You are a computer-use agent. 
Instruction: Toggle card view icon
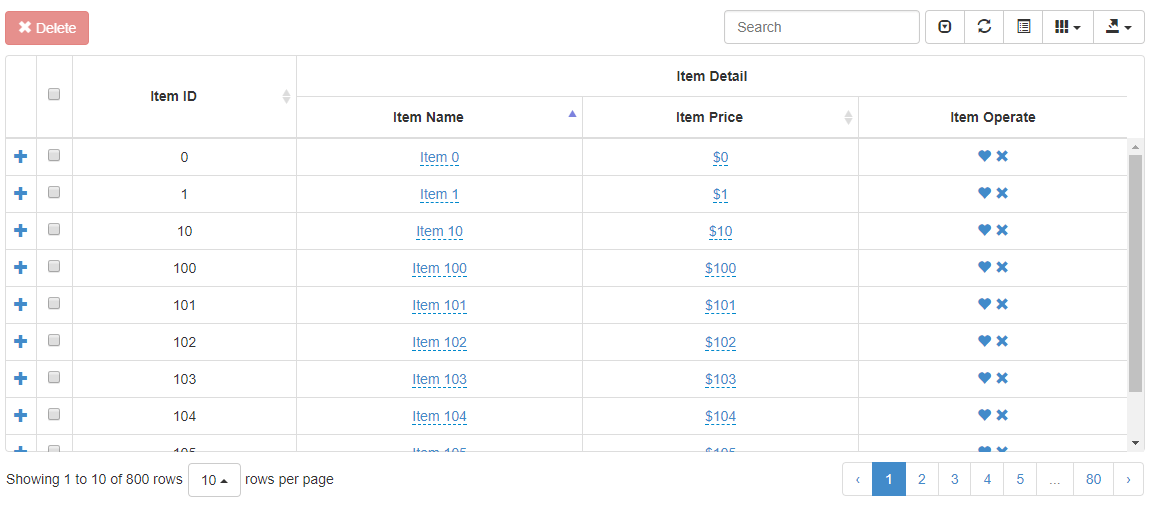click(1024, 27)
